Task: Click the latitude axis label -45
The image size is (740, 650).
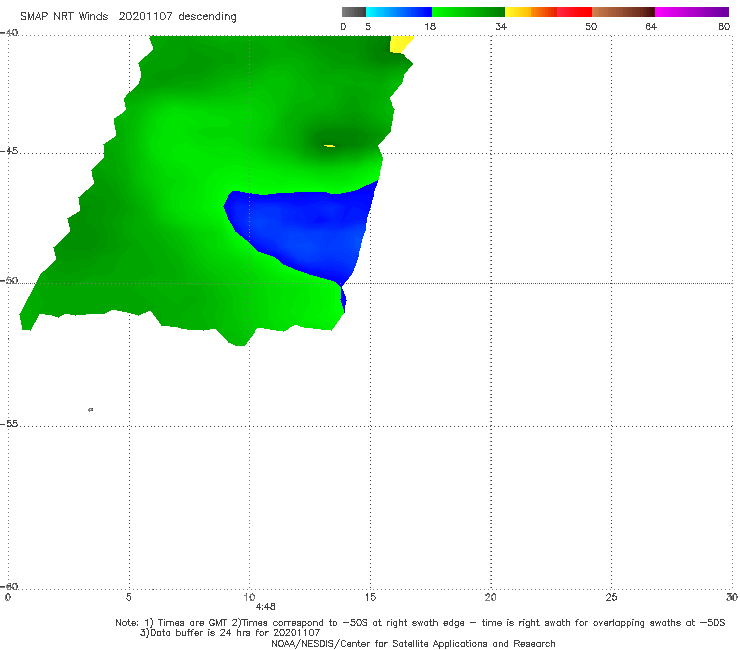Action: point(9,151)
